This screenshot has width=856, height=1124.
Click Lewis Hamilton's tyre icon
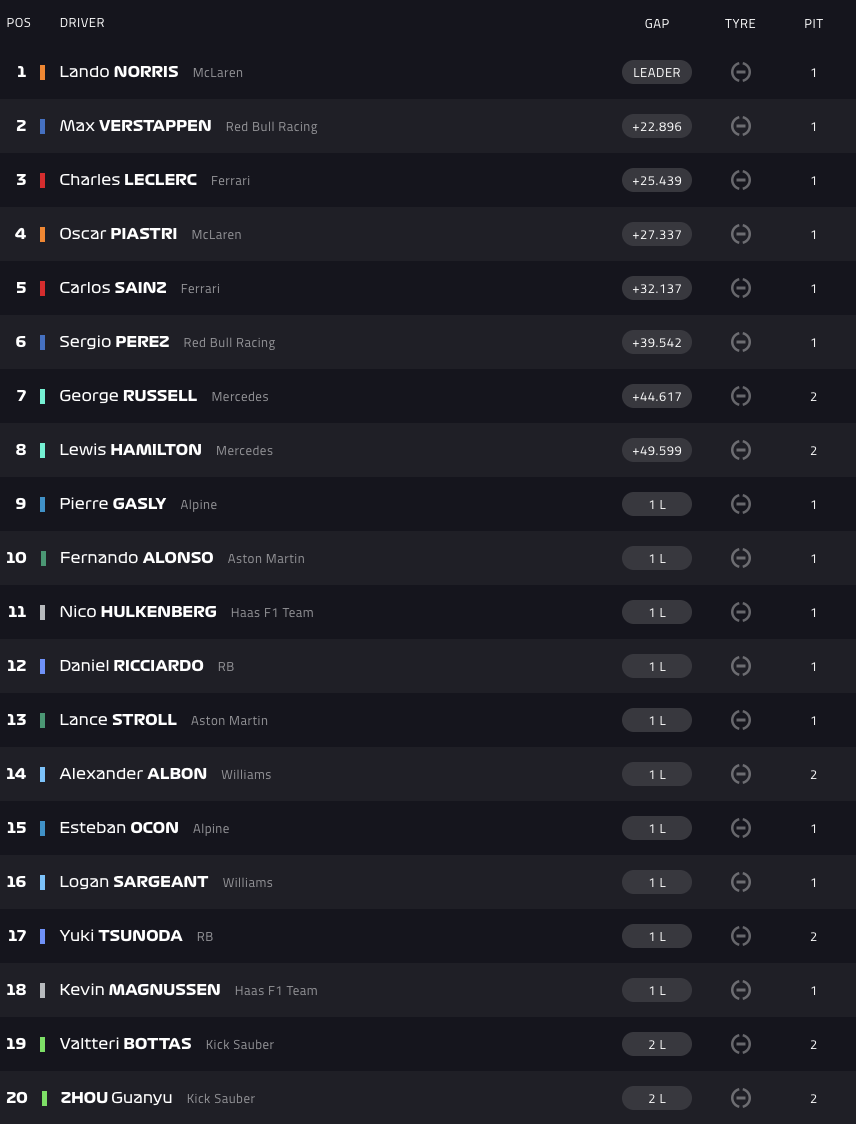click(741, 450)
